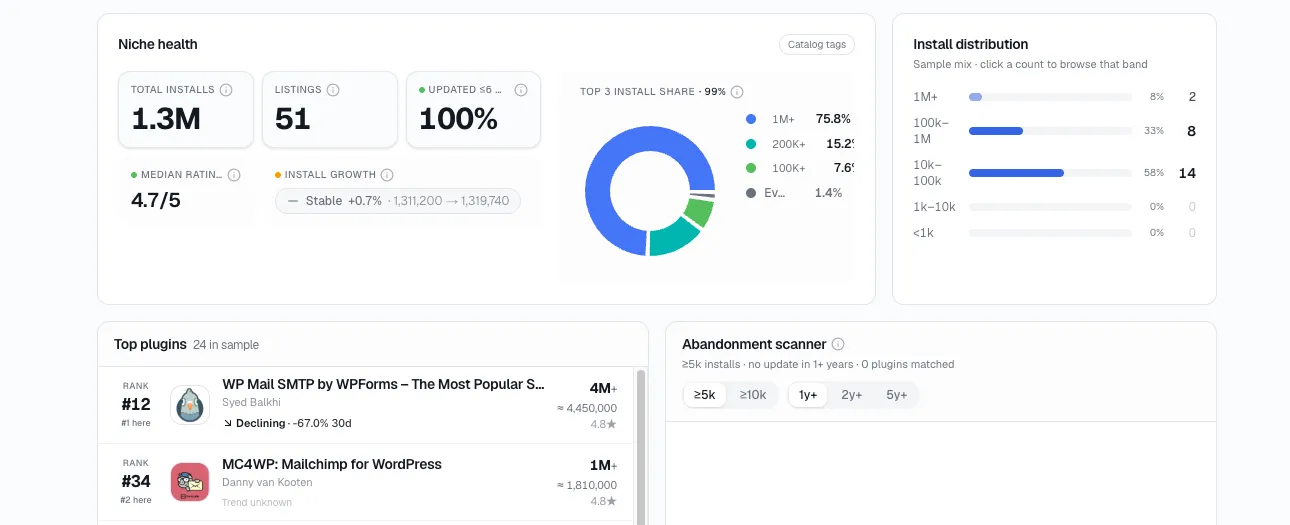Click the green donut chart segment
Screen dimensions: 1290x525
point(699,210)
